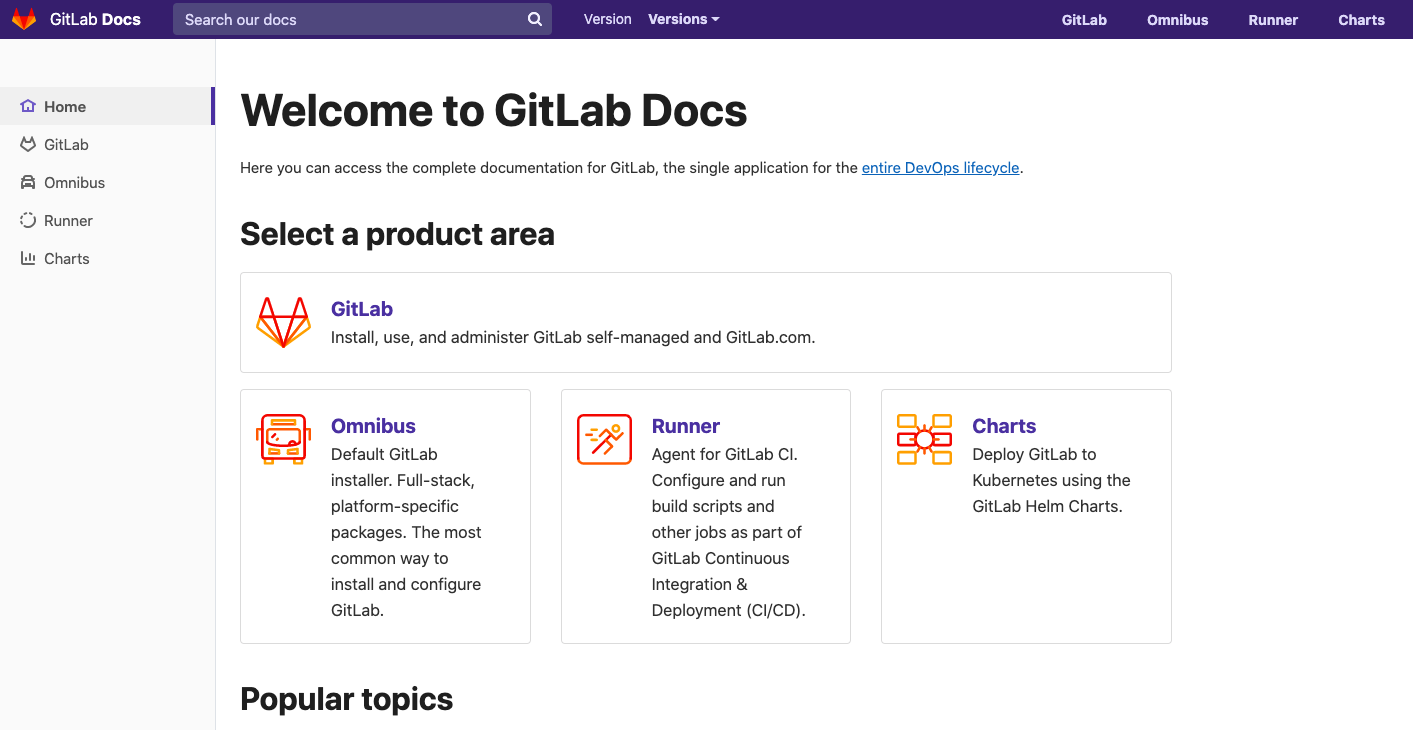Select the Home icon in the sidebar
The height and width of the screenshot is (730, 1413).
coord(28,106)
